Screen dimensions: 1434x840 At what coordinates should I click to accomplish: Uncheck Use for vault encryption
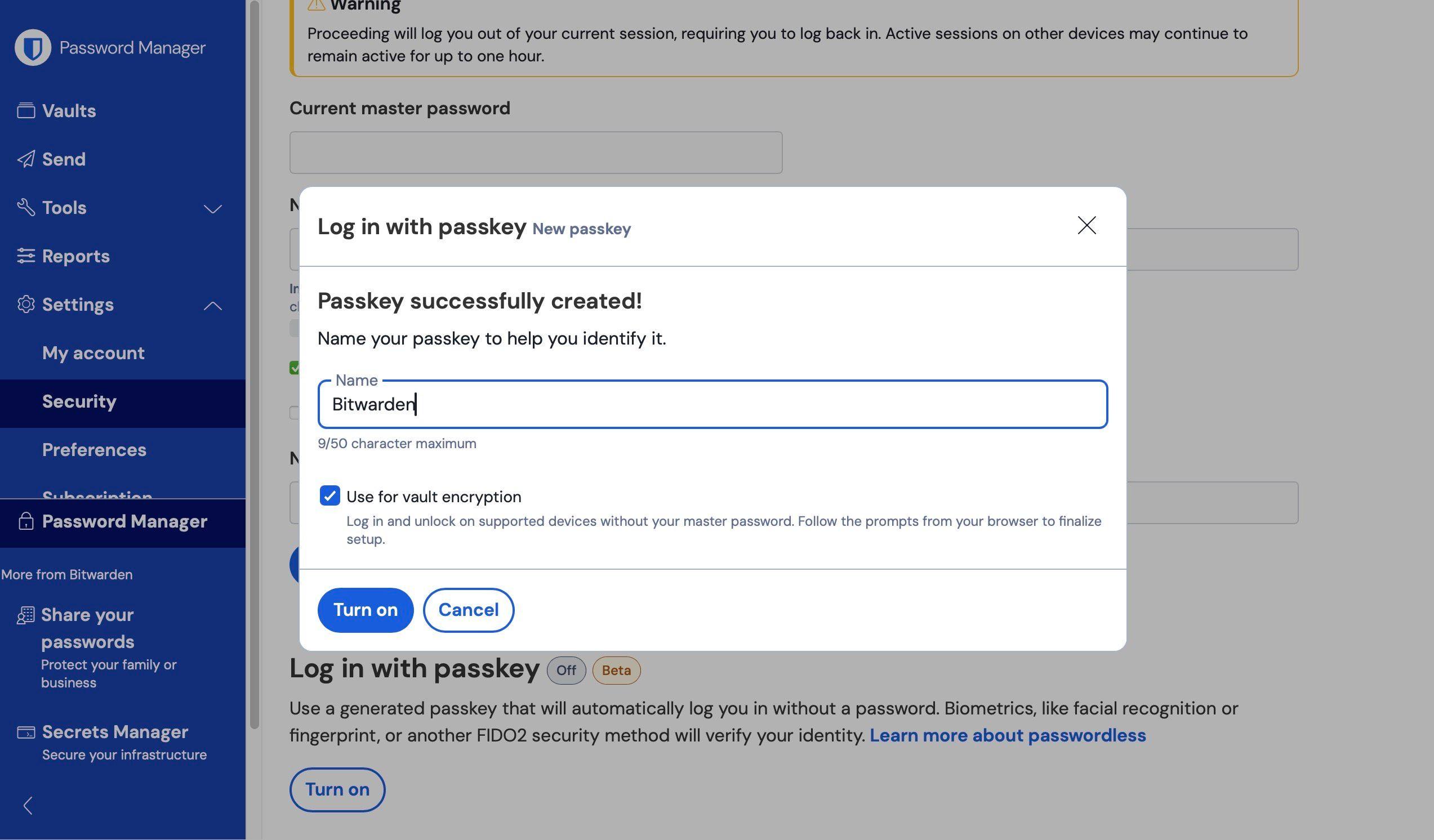[x=329, y=495]
